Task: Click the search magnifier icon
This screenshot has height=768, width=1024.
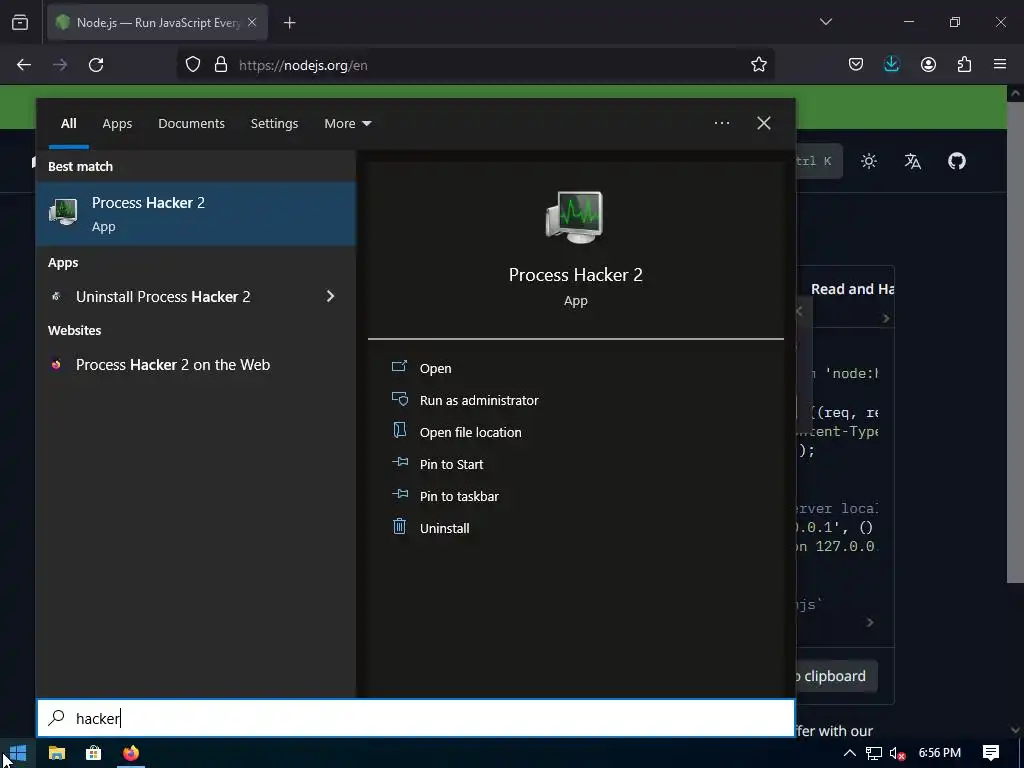Action: 56,718
